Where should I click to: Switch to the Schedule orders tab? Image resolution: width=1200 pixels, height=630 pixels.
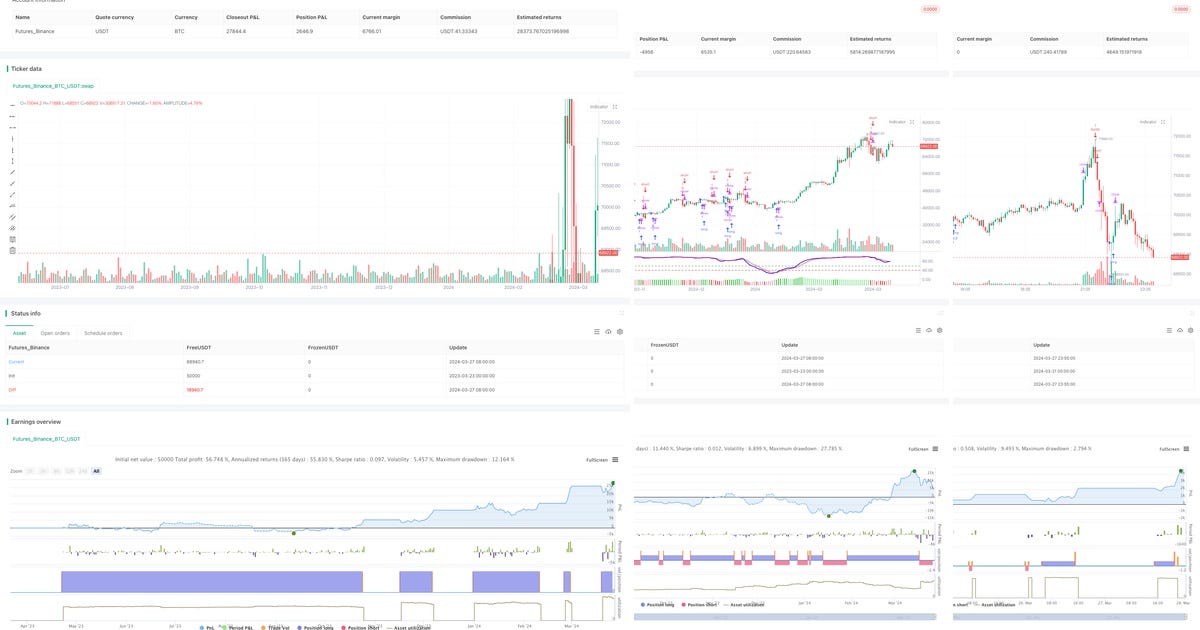point(103,333)
